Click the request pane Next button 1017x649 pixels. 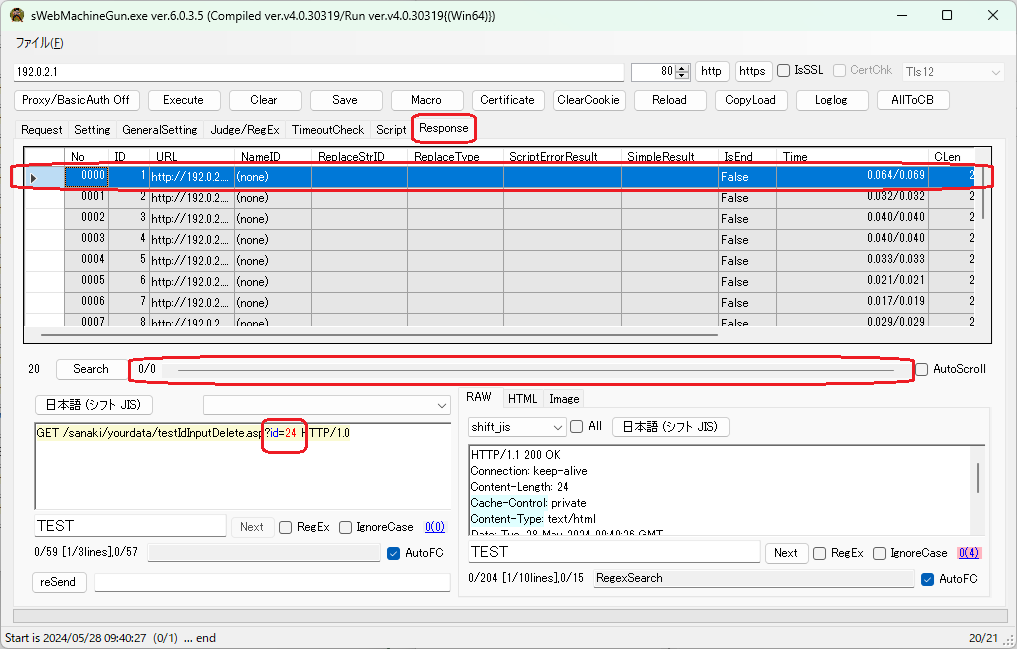(252, 527)
